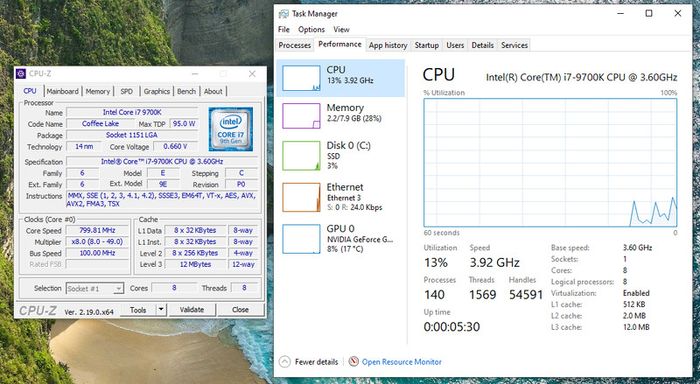
Task: Click the i7-9700K CPU heading text
Action: click(581, 77)
